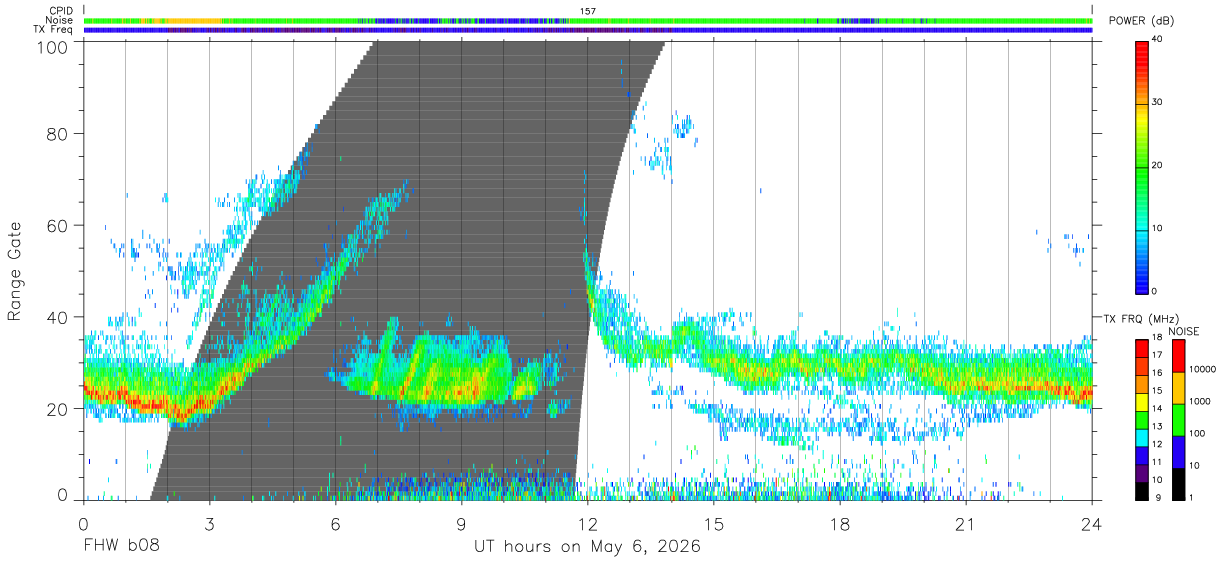1228x567 pixels.
Task: Click the time axis tick 15
Action: 713,524
